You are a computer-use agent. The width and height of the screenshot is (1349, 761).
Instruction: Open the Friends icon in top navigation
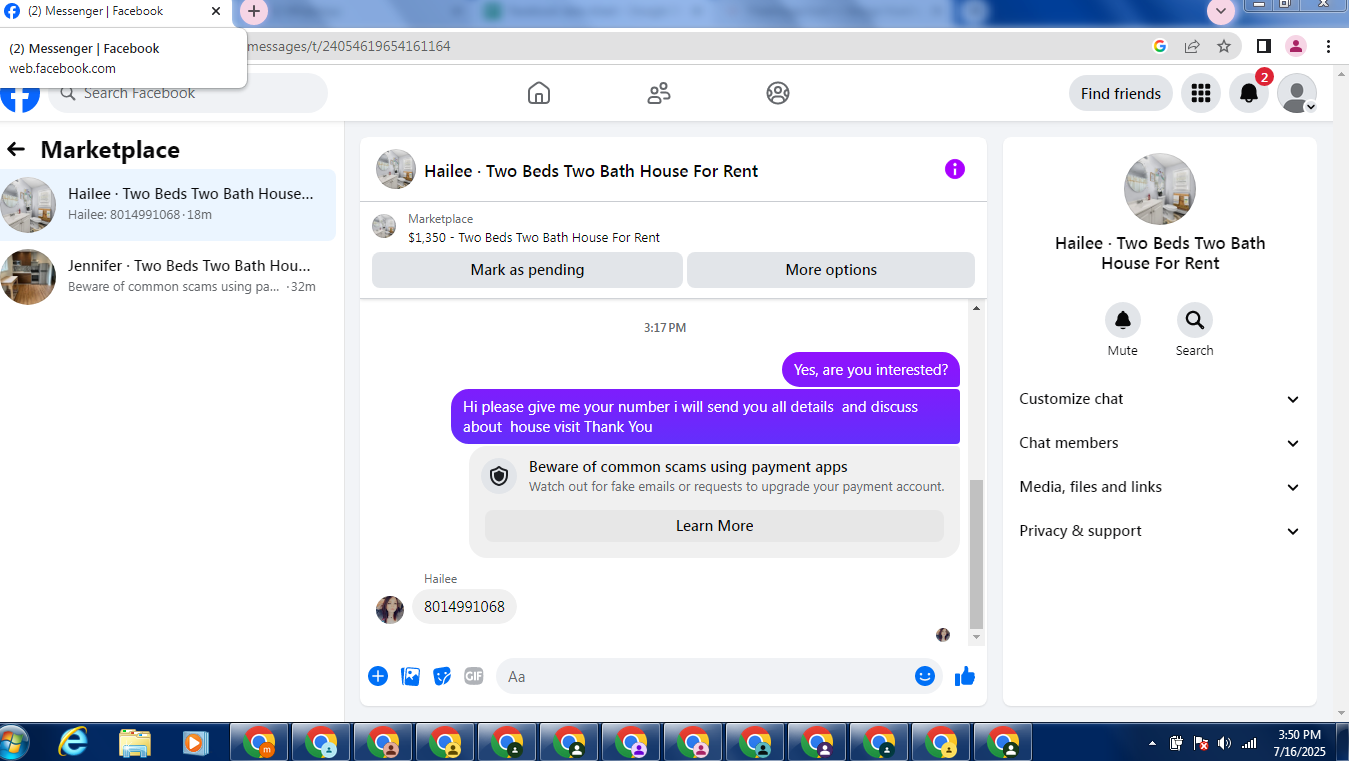(659, 93)
